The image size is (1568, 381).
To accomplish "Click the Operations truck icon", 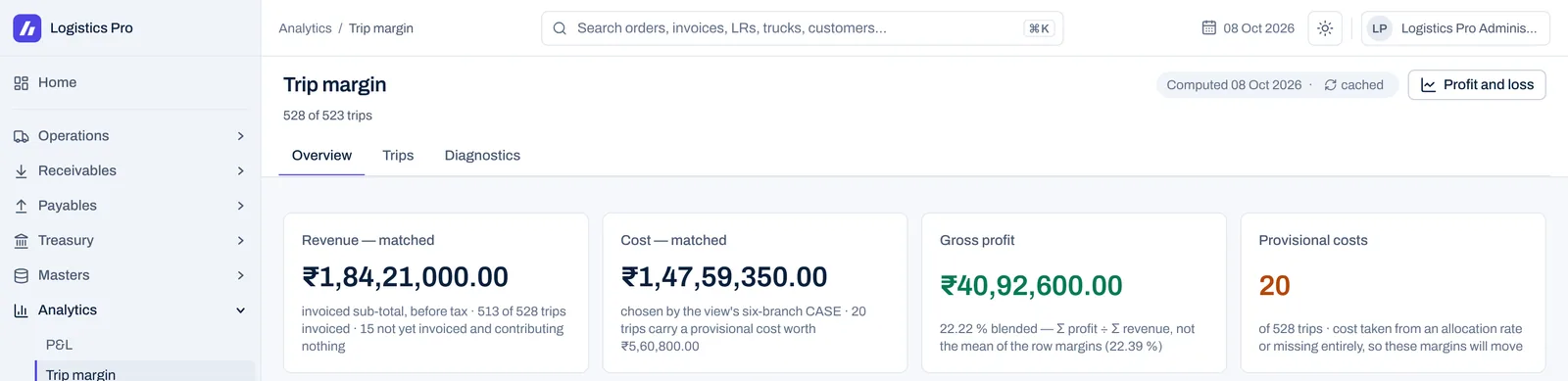I will pyautogui.click(x=21, y=136).
